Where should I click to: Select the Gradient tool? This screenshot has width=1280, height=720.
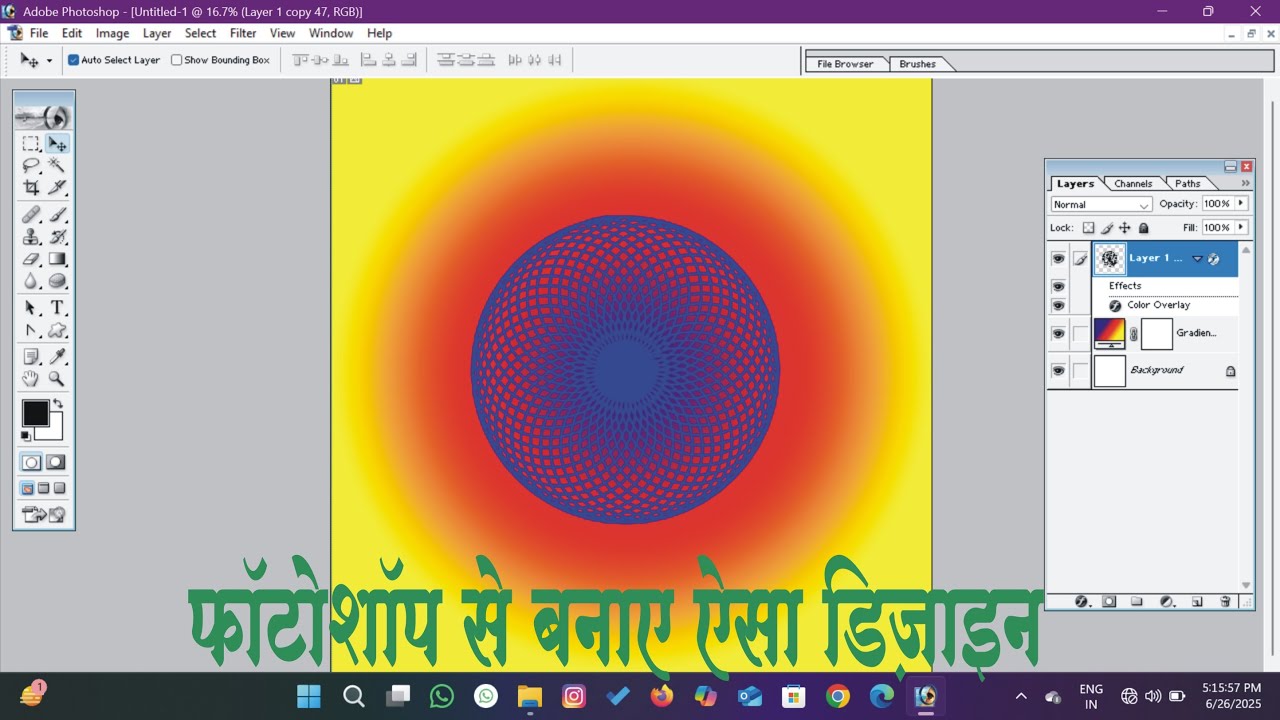tap(57, 259)
